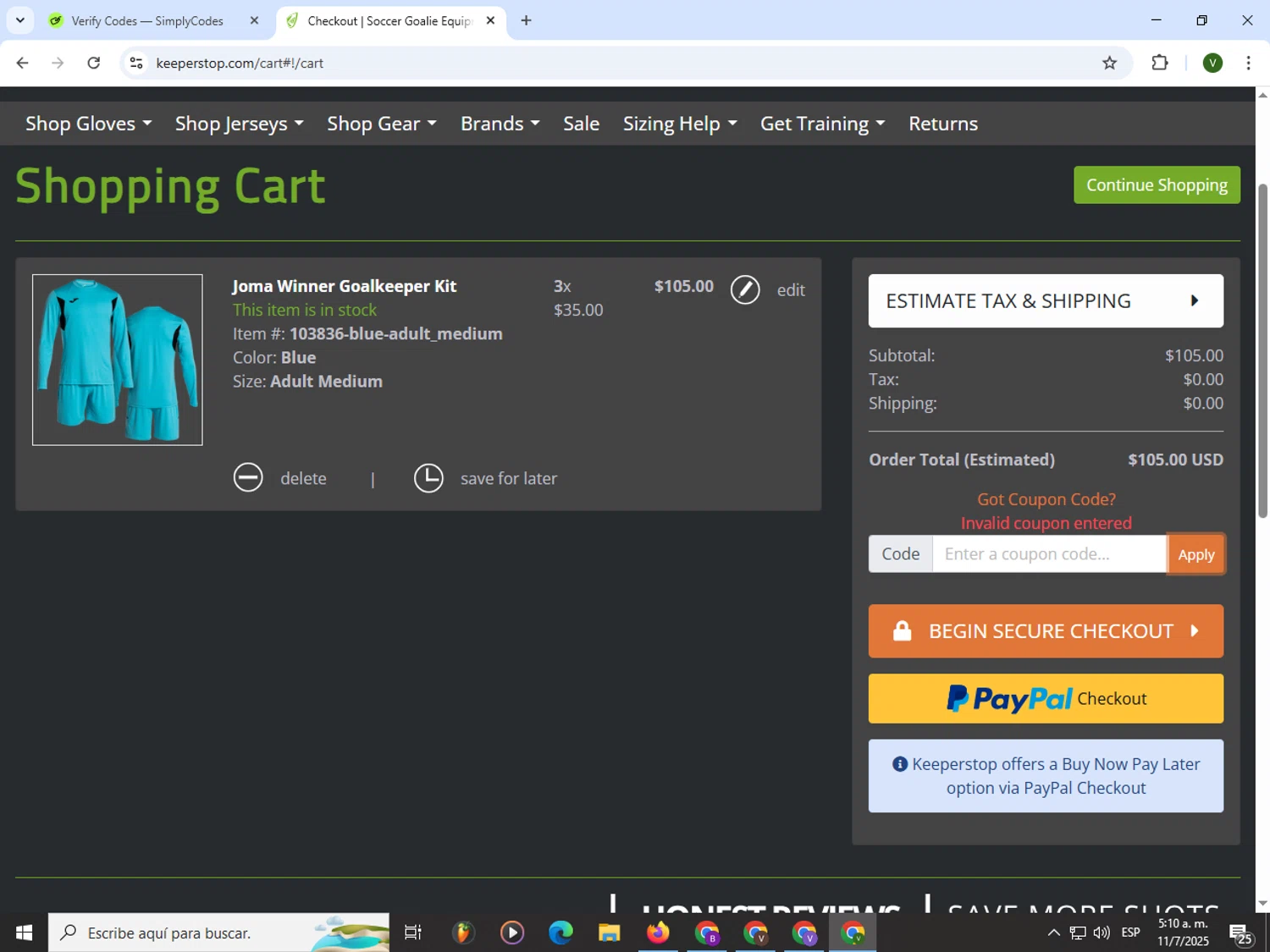Image resolution: width=1270 pixels, height=952 pixels.
Task: Open Joma Winner Goalkeeper Kit product link
Action: click(344, 286)
